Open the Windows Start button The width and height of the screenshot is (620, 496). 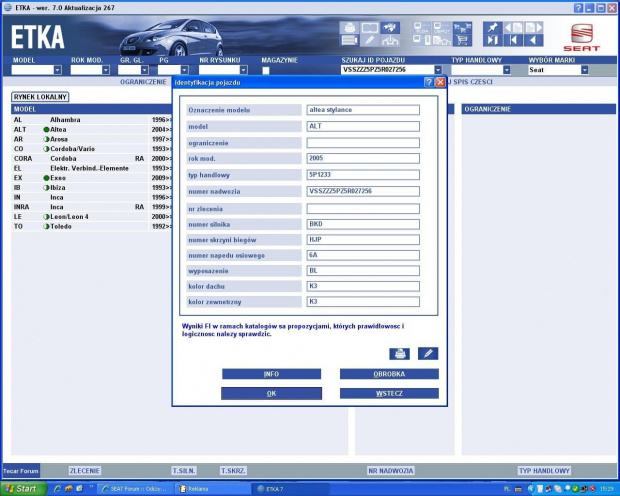tap(22, 489)
